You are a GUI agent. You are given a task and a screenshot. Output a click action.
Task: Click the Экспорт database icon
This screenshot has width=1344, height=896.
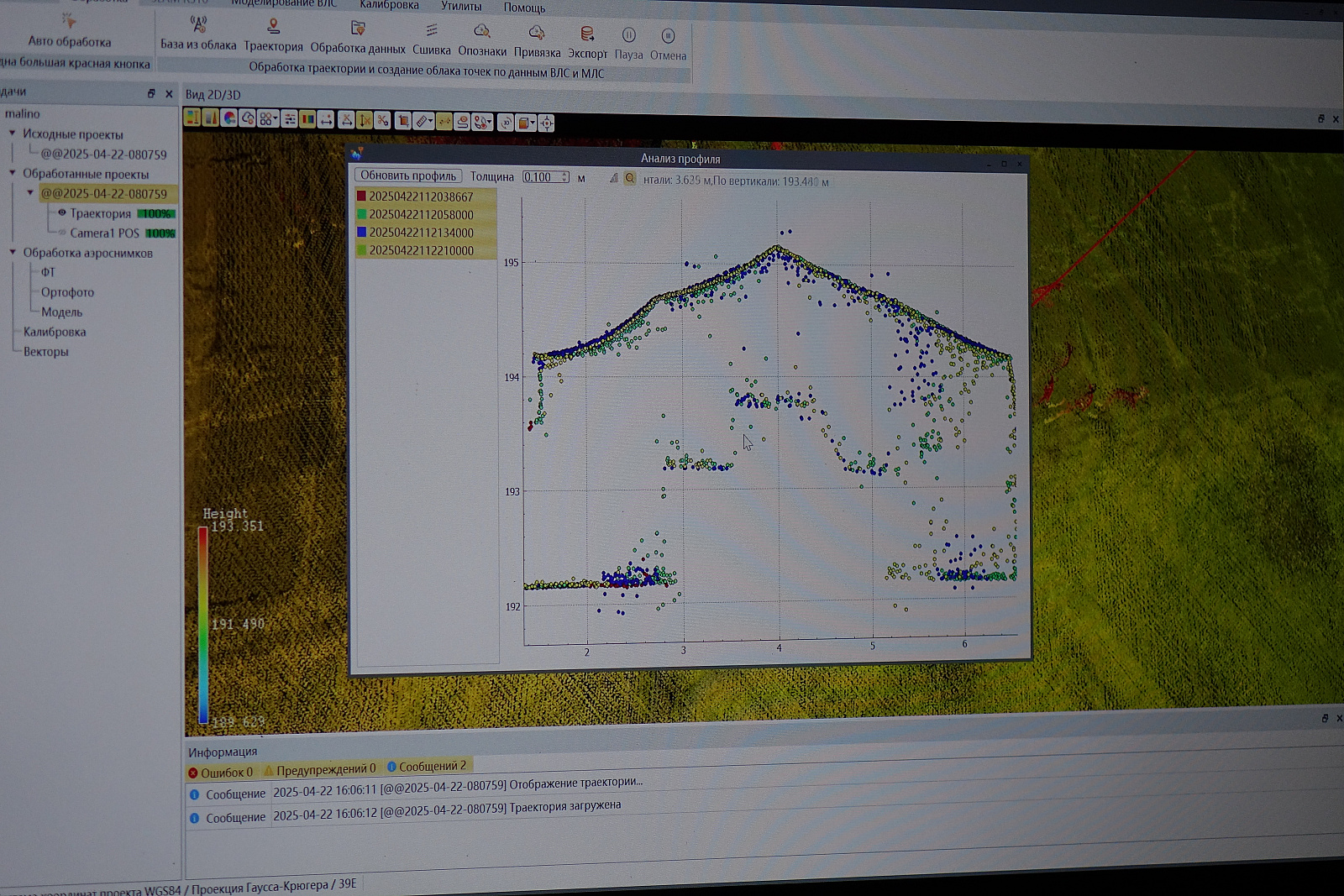(587, 34)
